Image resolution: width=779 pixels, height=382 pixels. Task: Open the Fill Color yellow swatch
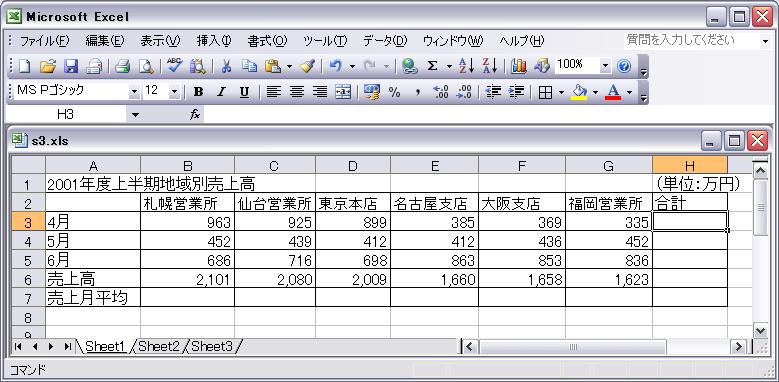(579, 92)
